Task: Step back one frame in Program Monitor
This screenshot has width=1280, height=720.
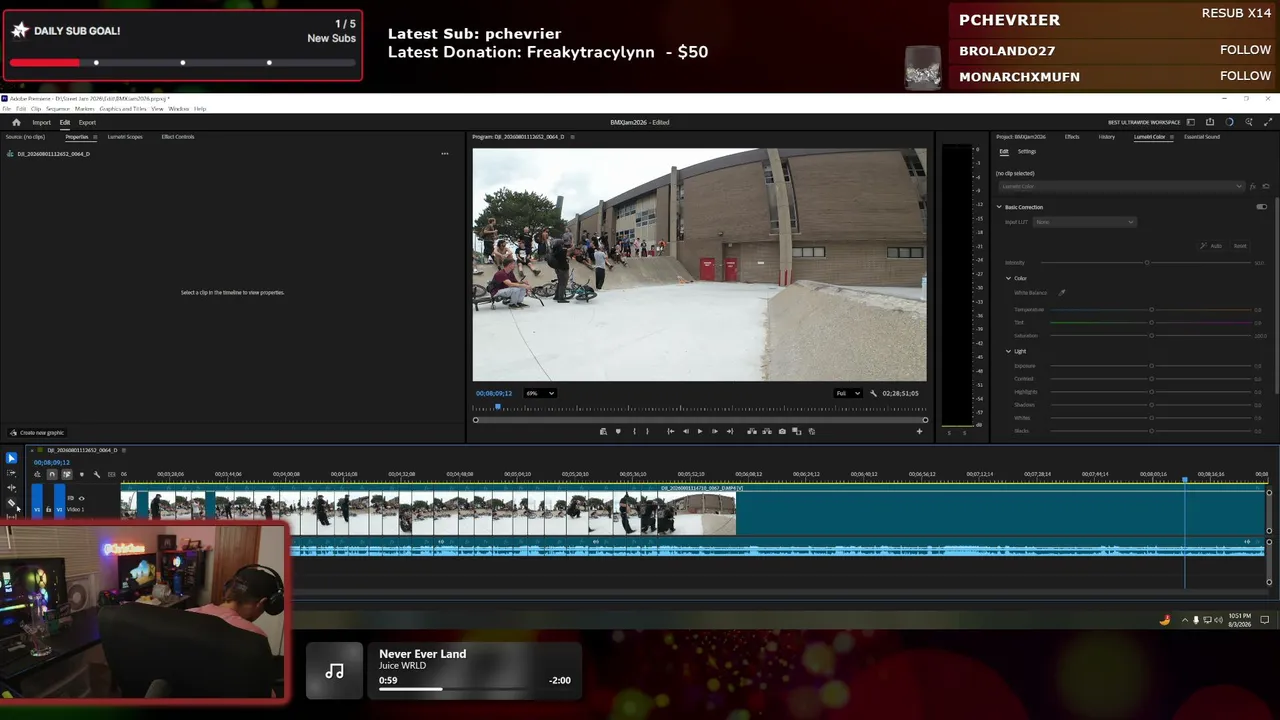Action: point(685,431)
